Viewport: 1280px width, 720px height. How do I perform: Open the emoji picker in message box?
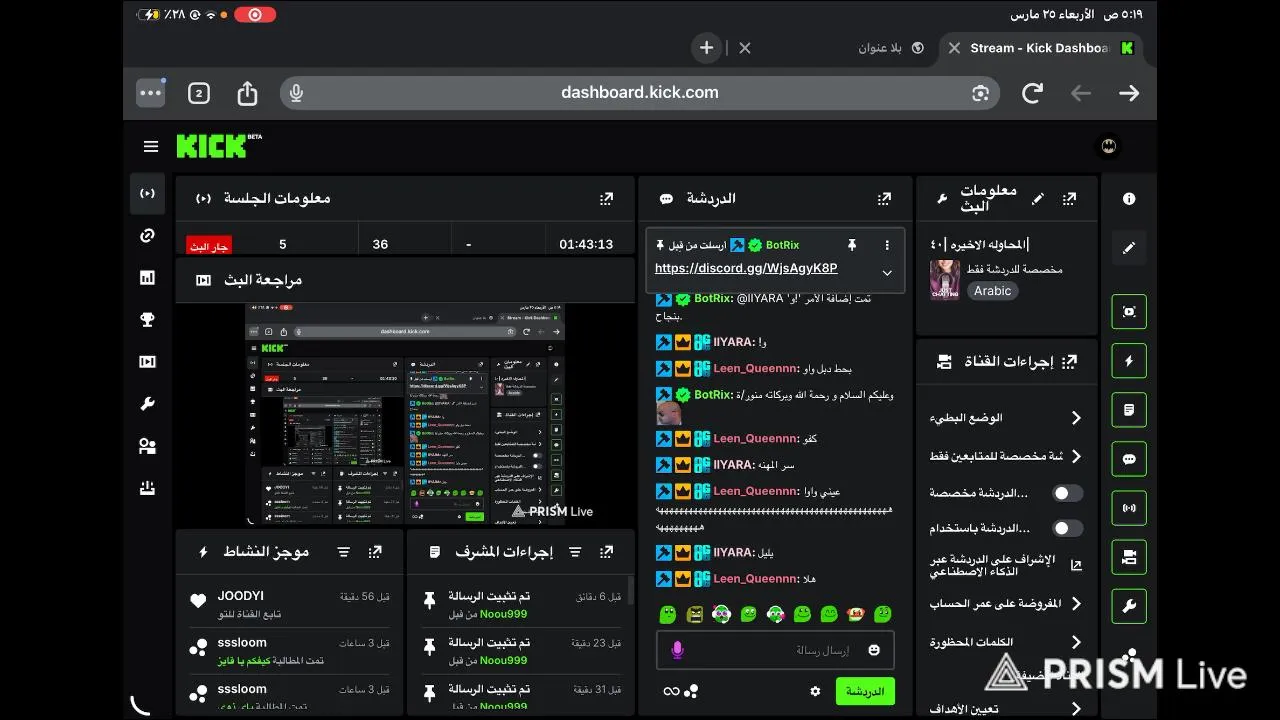[874, 650]
